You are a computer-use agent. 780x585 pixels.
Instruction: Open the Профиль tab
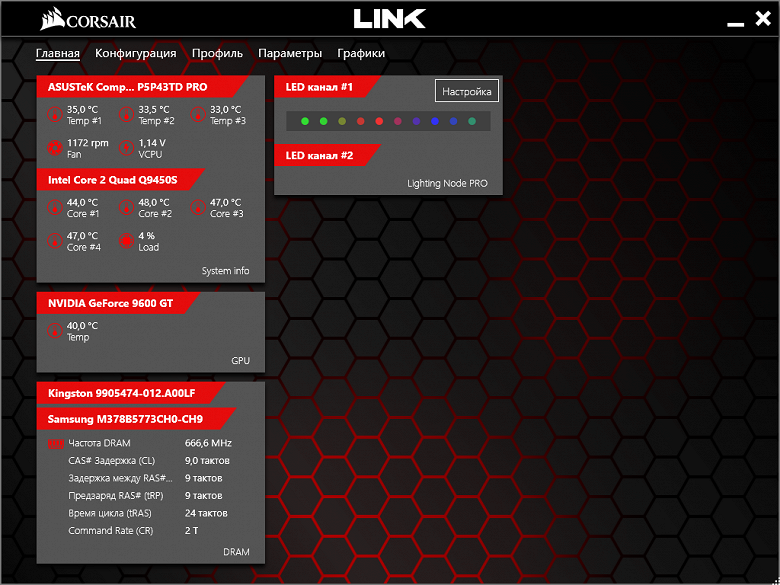point(217,53)
